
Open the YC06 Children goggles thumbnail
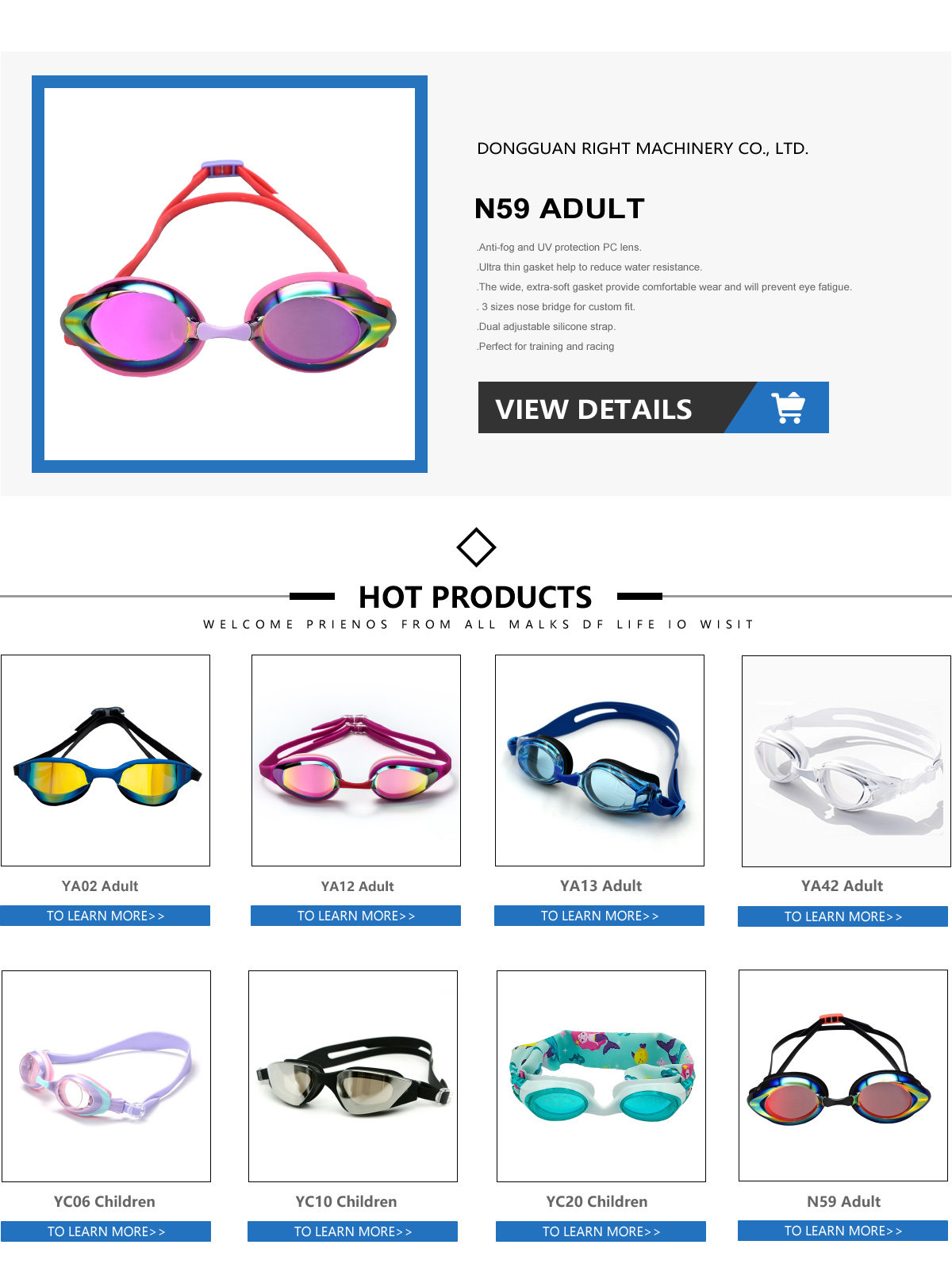pos(106,1076)
